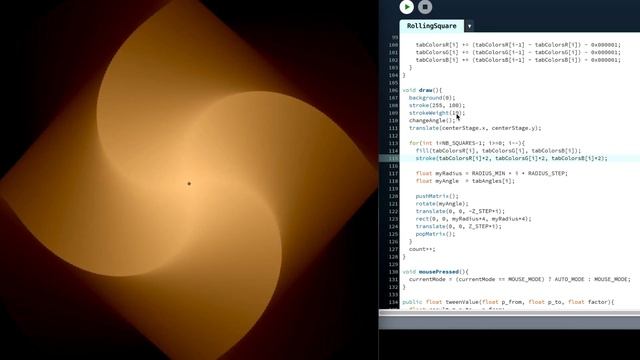This screenshot has width=640, height=360.
Task: Click the tabColorsG[i] += line
Action: pos(518,53)
